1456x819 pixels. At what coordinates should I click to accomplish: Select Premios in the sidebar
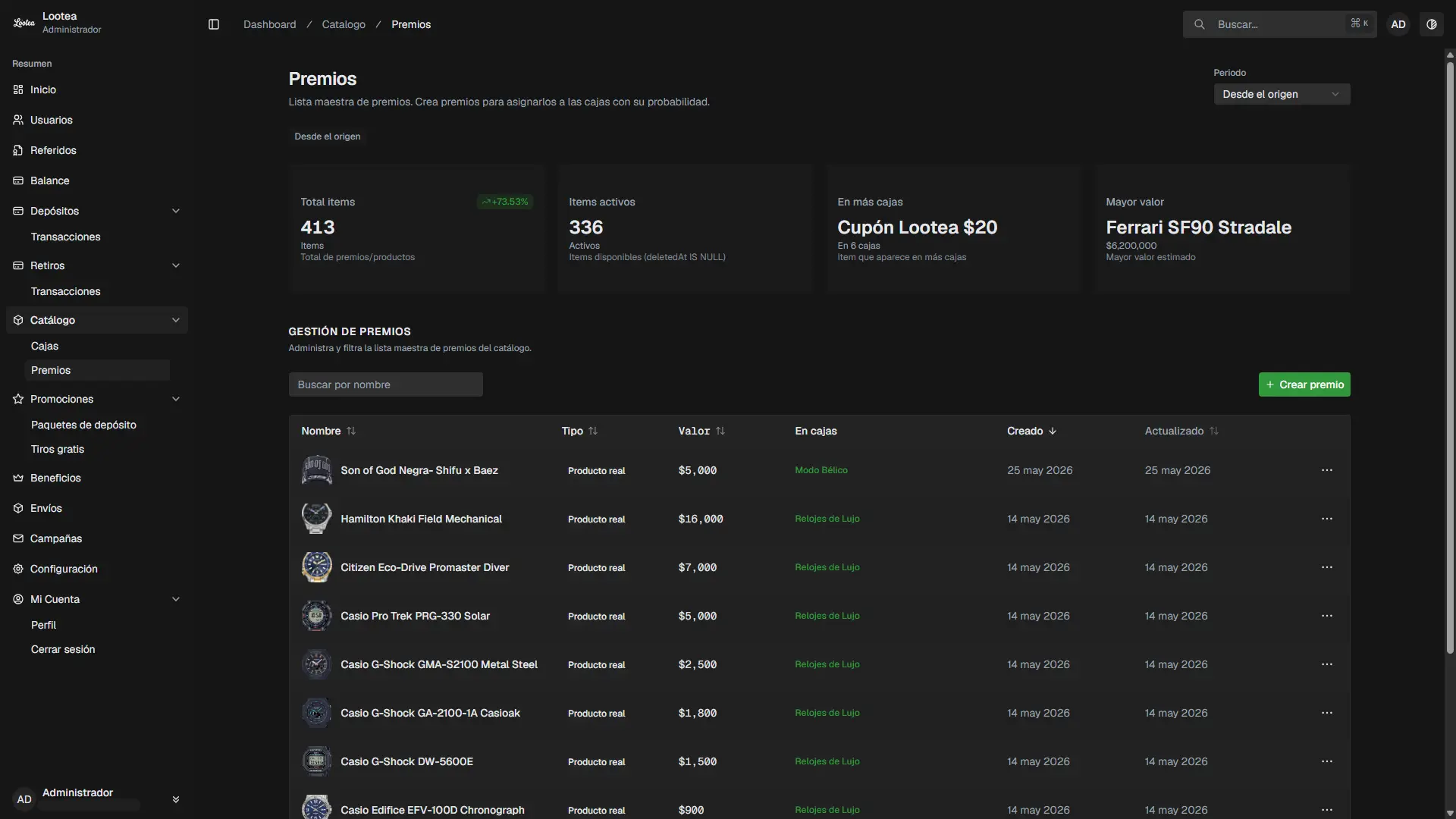97,370
